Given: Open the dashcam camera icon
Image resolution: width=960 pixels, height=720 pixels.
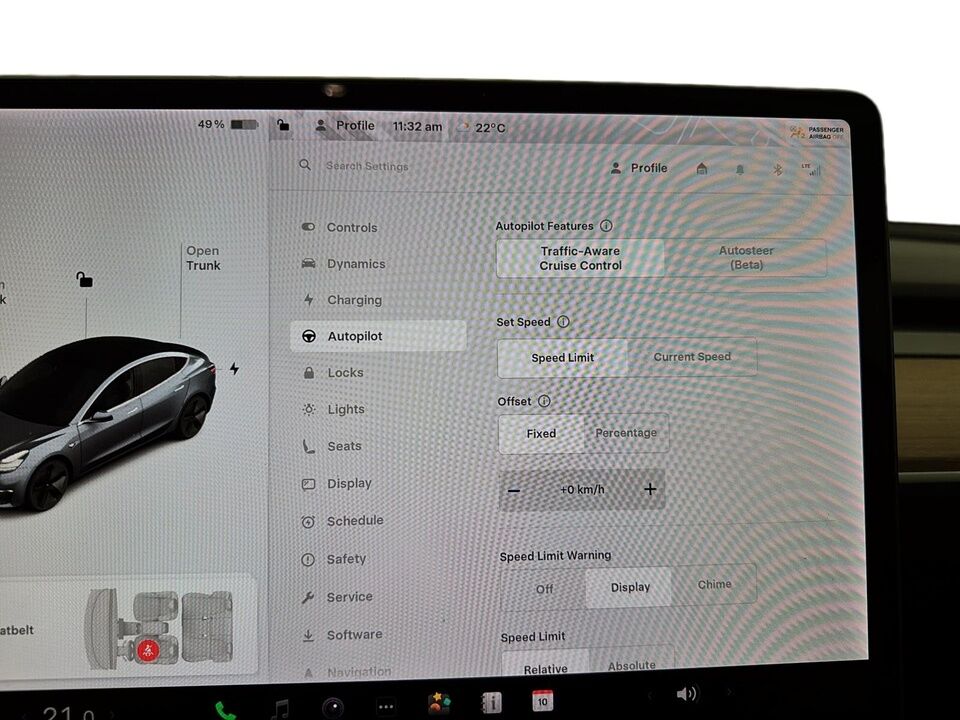Looking at the screenshot, I should (x=333, y=707).
